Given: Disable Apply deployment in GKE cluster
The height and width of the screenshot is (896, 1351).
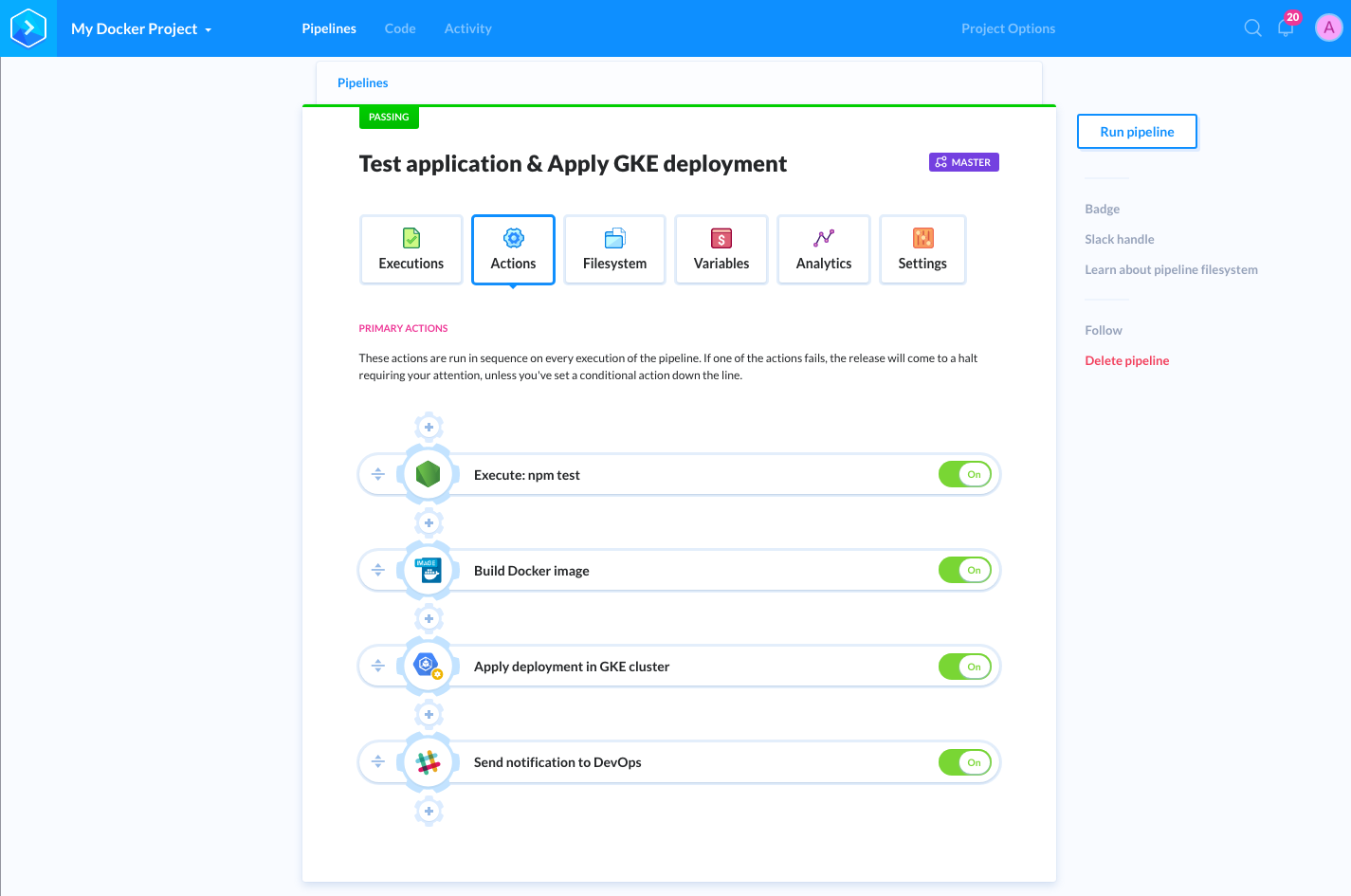Looking at the screenshot, I should click(965, 667).
